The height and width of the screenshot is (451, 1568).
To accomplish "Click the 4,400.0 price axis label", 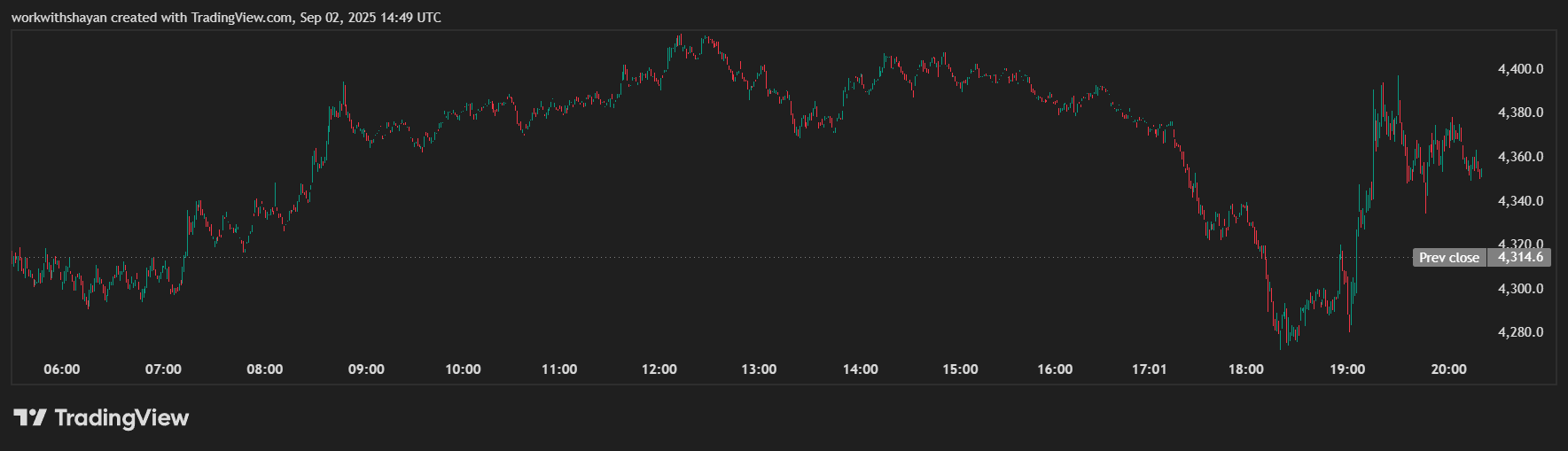I will click(1520, 69).
